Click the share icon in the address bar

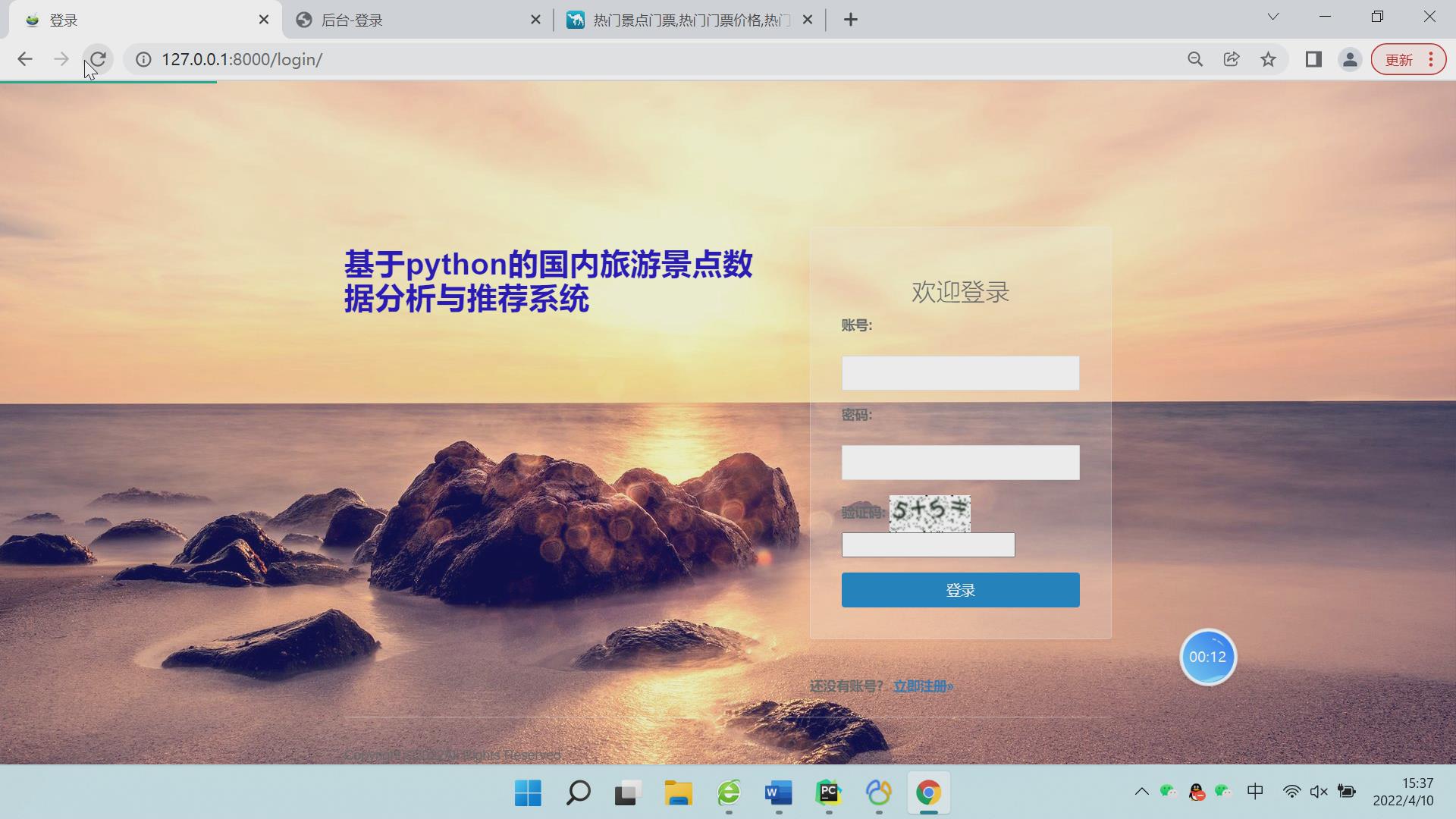pos(1232,59)
